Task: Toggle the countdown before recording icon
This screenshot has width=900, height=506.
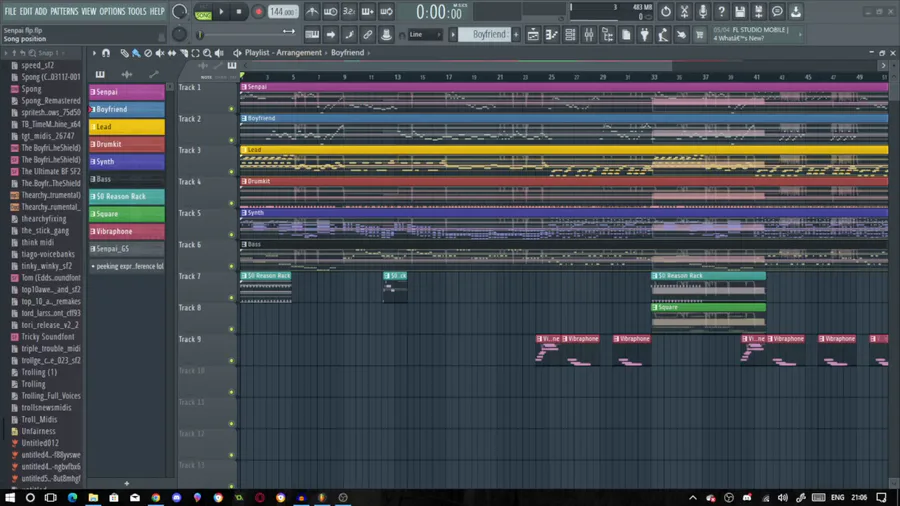Action: point(349,11)
